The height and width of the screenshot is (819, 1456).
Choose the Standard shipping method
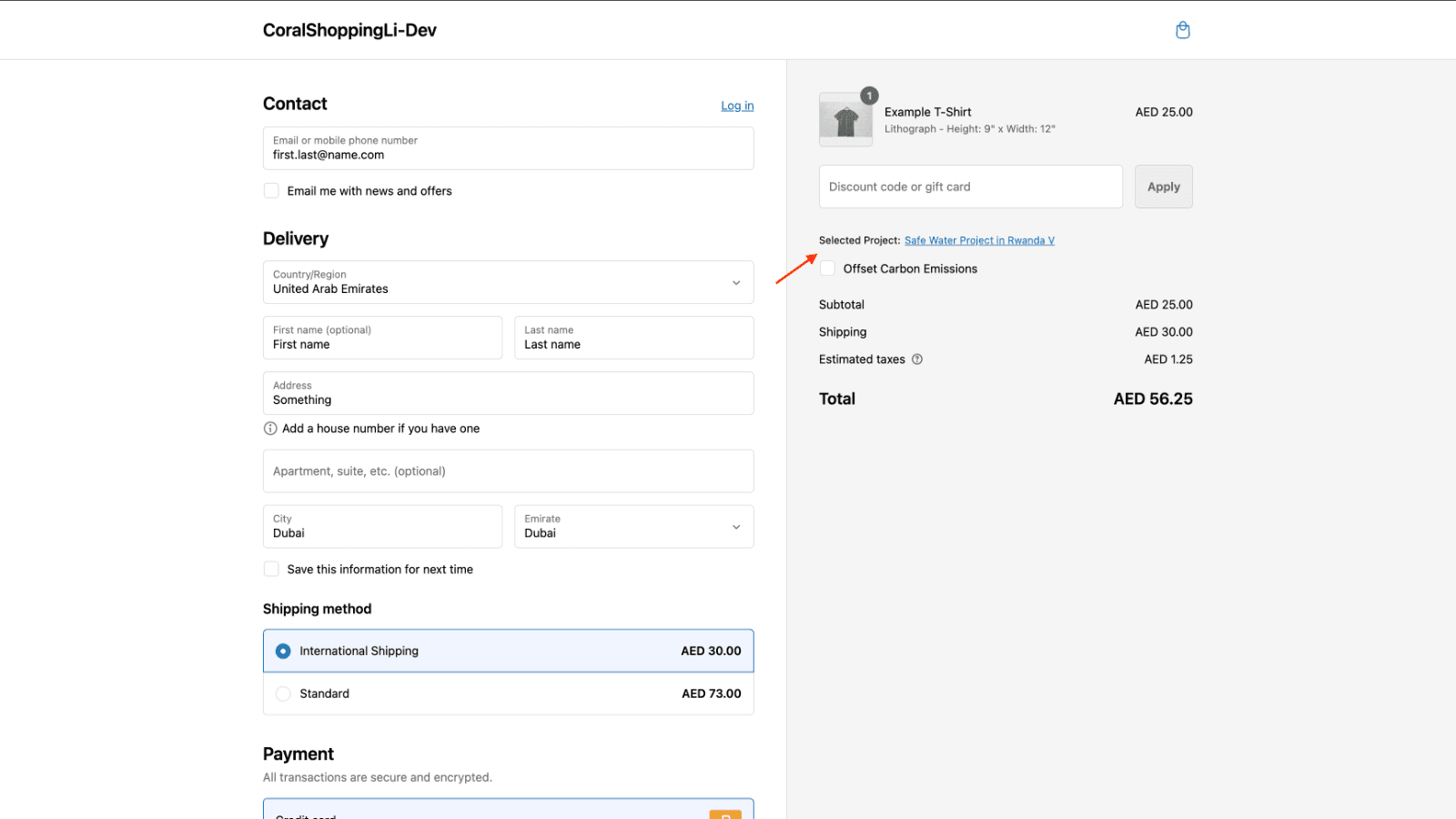point(283,694)
